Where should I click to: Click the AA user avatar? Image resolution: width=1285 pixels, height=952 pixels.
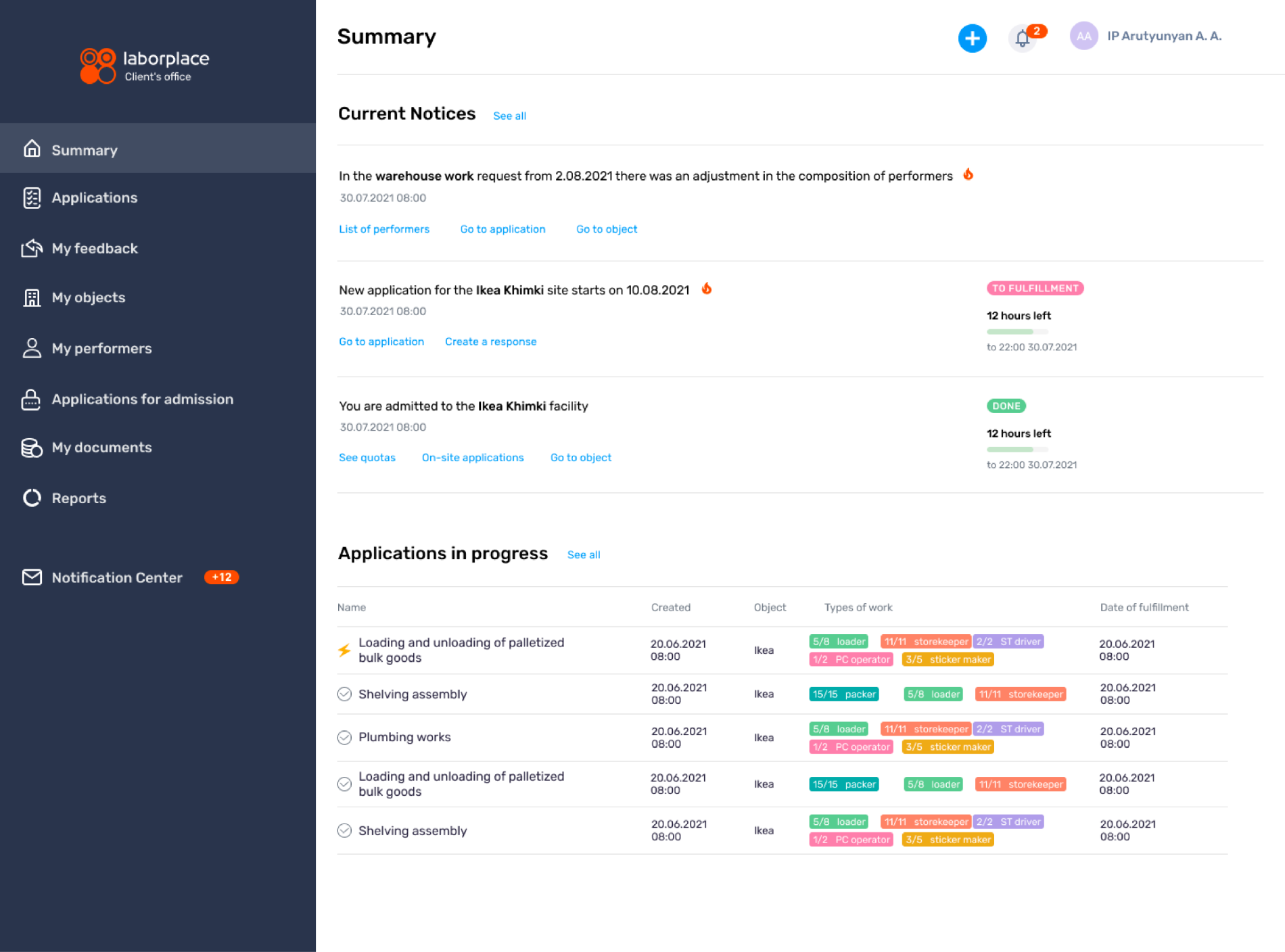pyautogui.click(x=1083, y=37)
